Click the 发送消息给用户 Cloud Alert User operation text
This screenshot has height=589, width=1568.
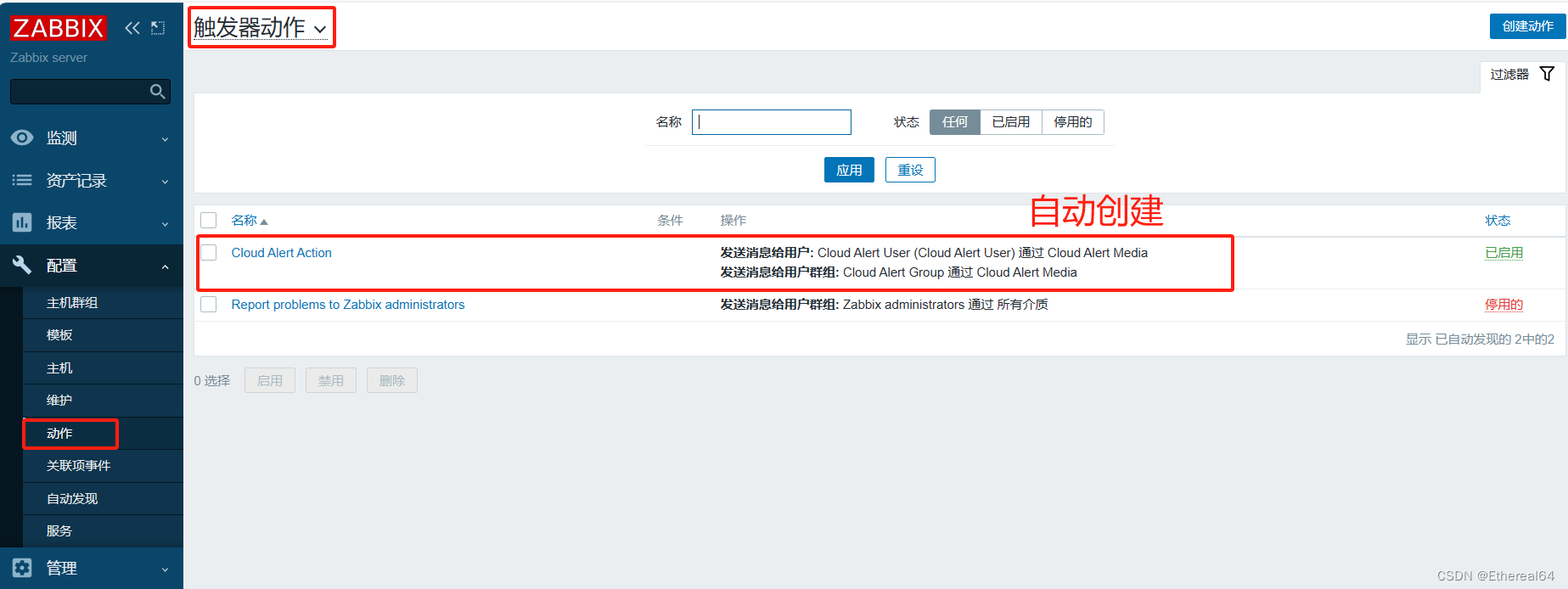pyautogui.click(x=934, y=253)
